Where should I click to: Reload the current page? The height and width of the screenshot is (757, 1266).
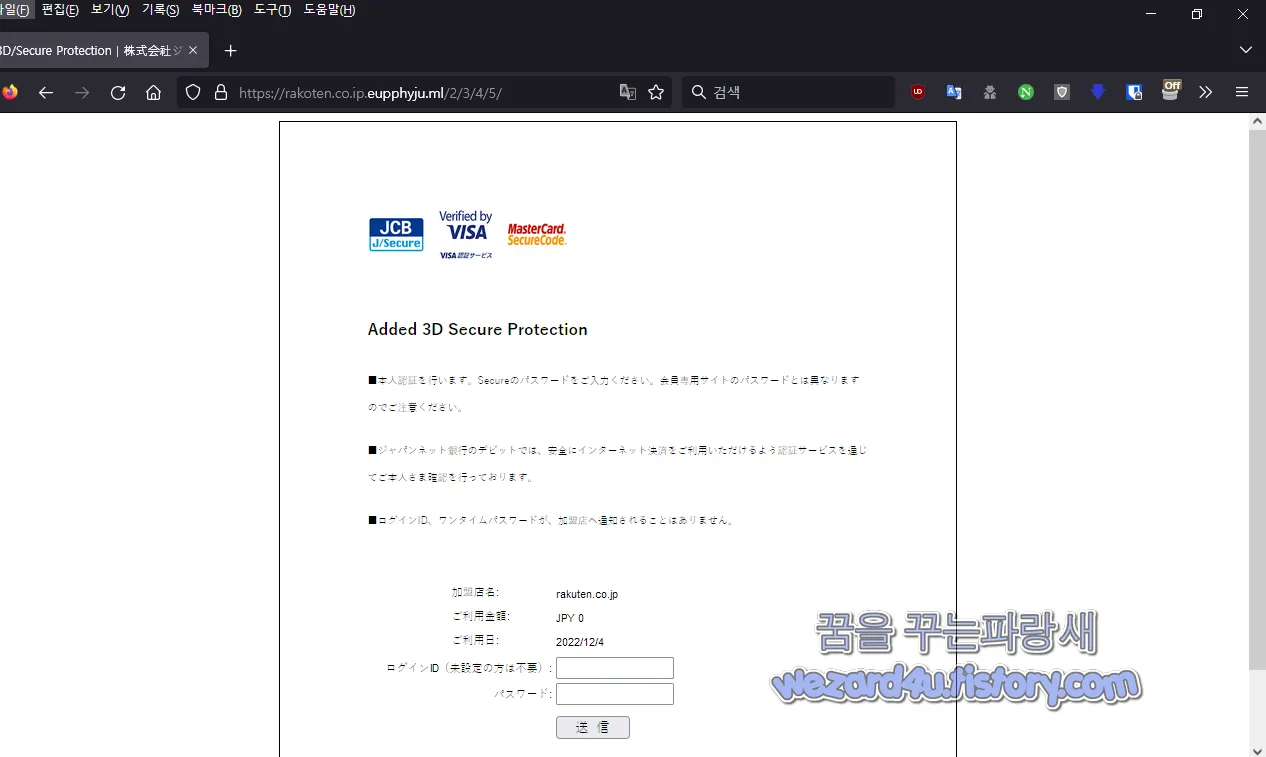click(118, 92)
